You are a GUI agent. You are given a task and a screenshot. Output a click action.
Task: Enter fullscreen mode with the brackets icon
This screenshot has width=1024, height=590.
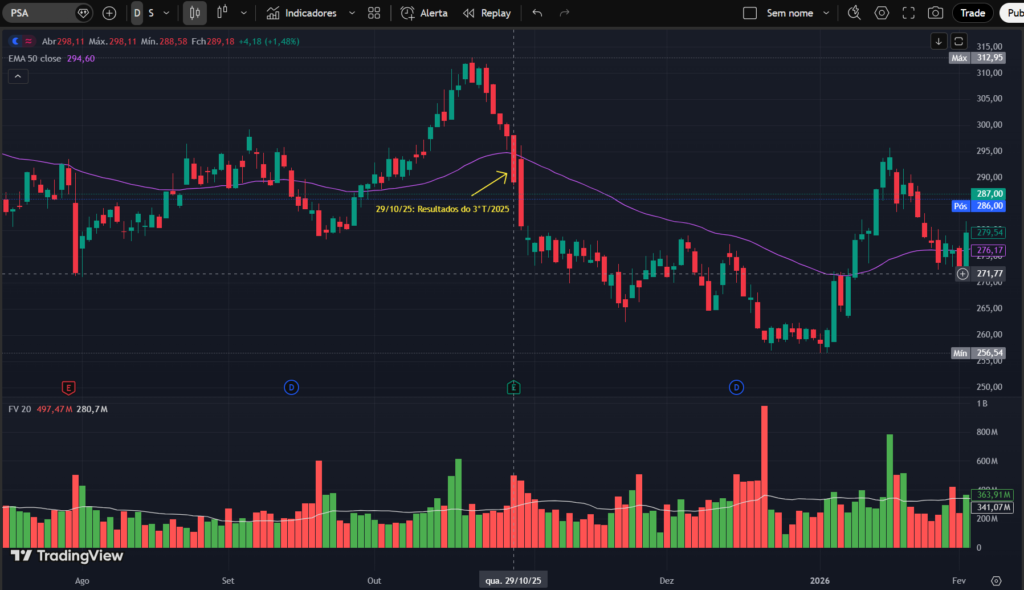[908, 12]
